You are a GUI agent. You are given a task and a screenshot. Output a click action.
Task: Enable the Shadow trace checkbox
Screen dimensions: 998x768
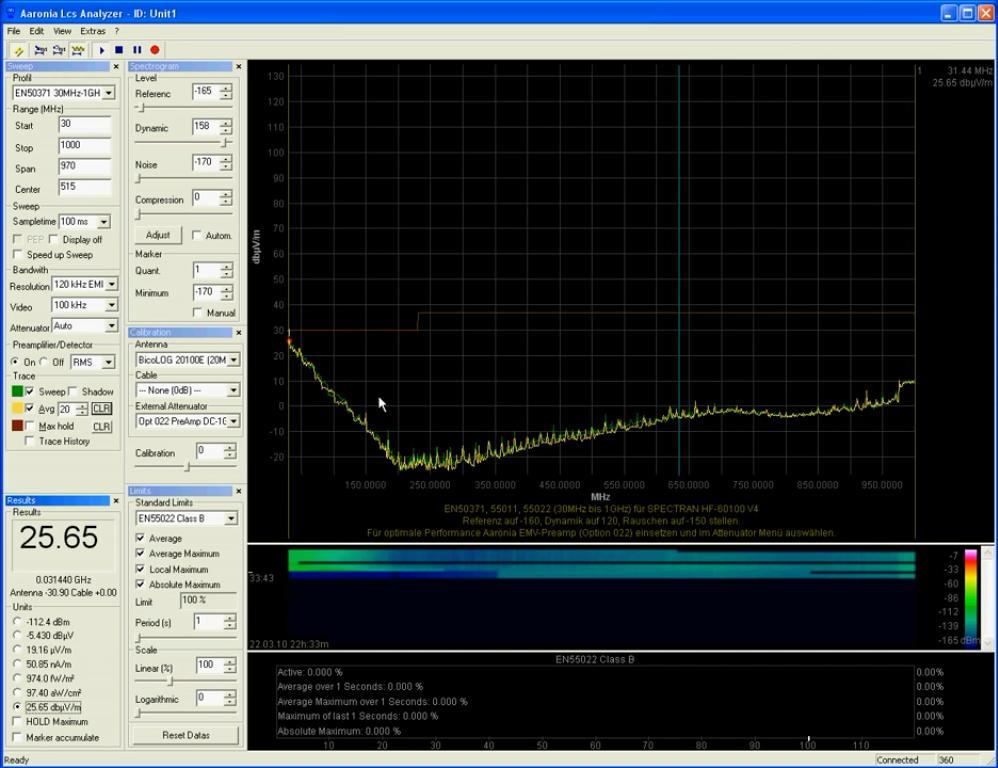(x=73, y=391)
